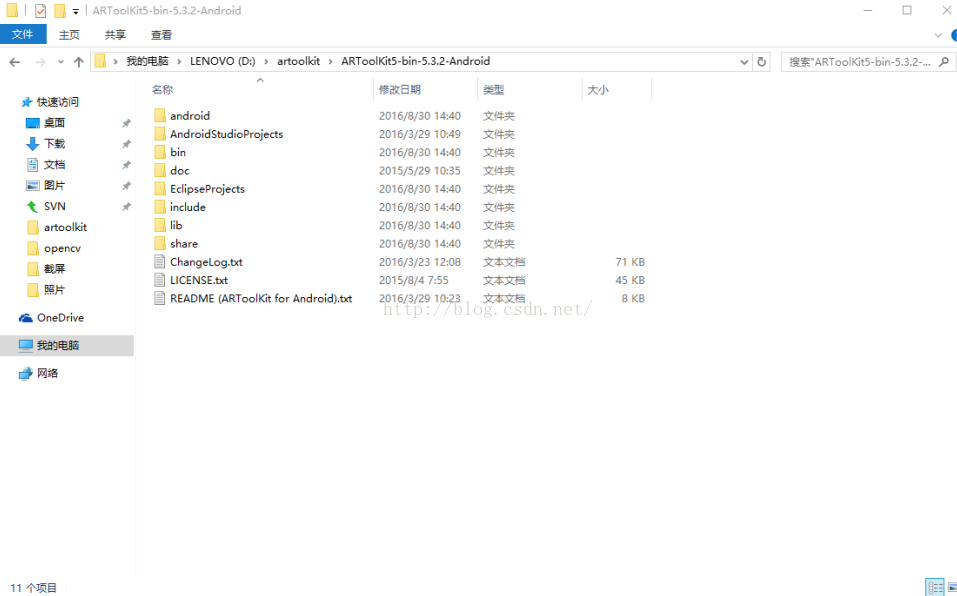Click ARToolKit5-bin-5.3.2-Android breadcrumb segment
Image resolution: width=957 pixels, height=596 pixels.
tap(416, 61)
